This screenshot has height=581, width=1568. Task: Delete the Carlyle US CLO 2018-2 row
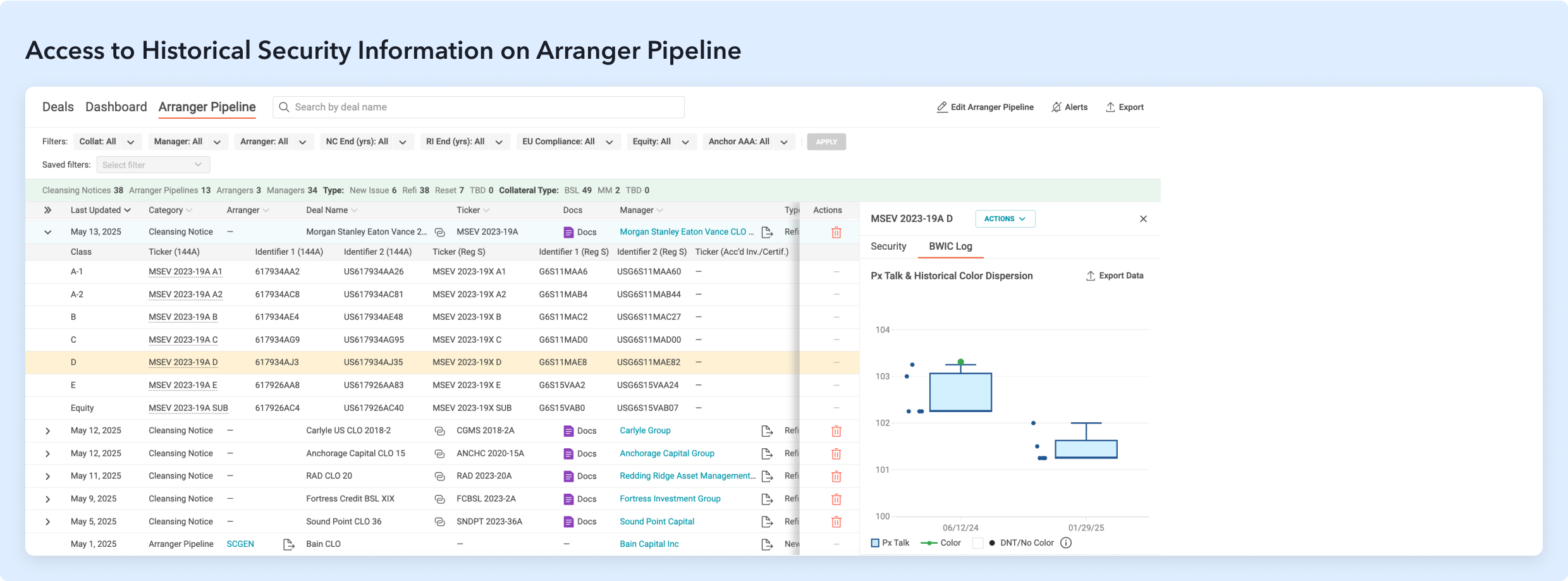tap(836, 431)
